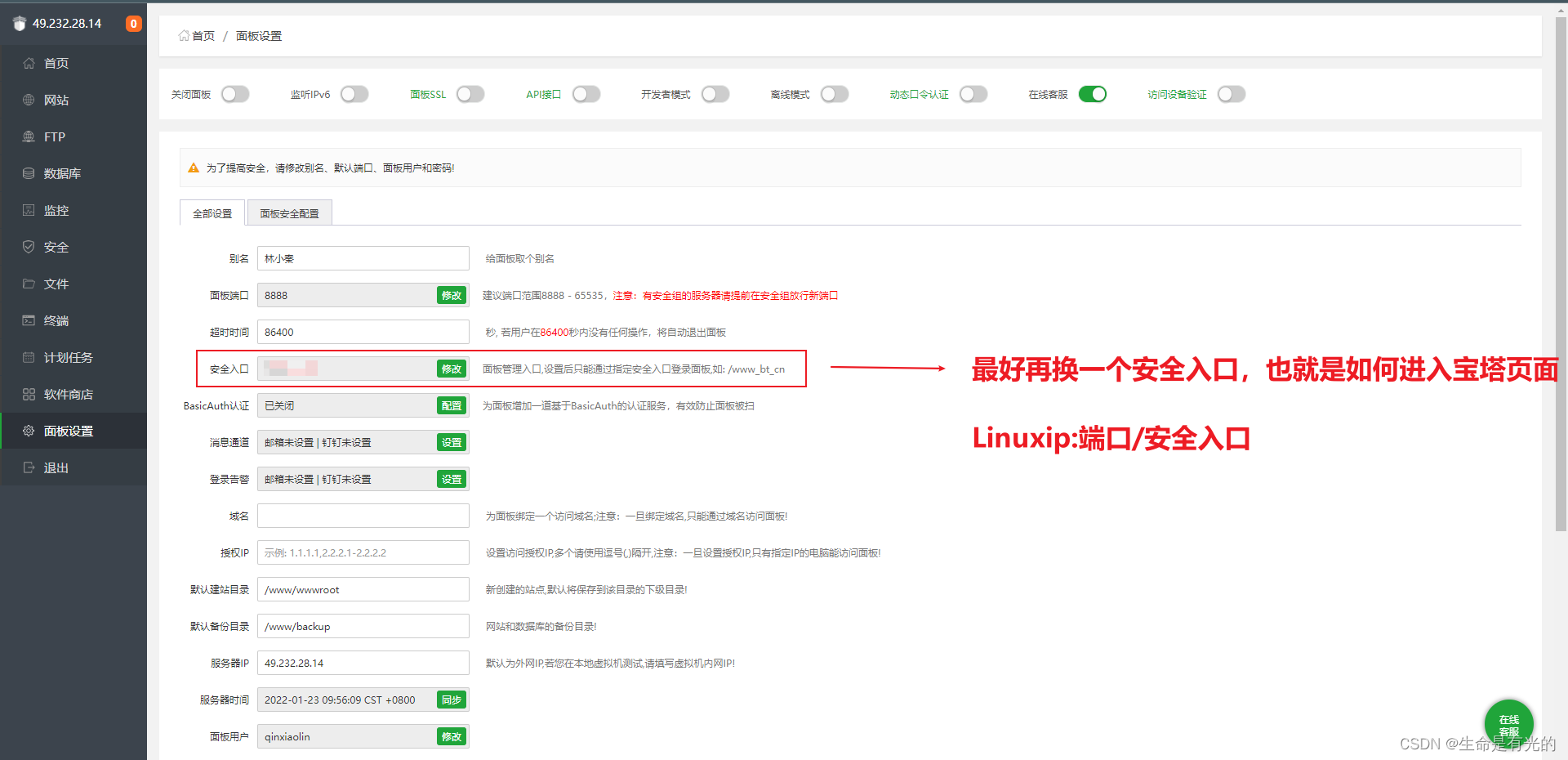
Task: Click the 超时时间 input field
Action: click(363, 332)
